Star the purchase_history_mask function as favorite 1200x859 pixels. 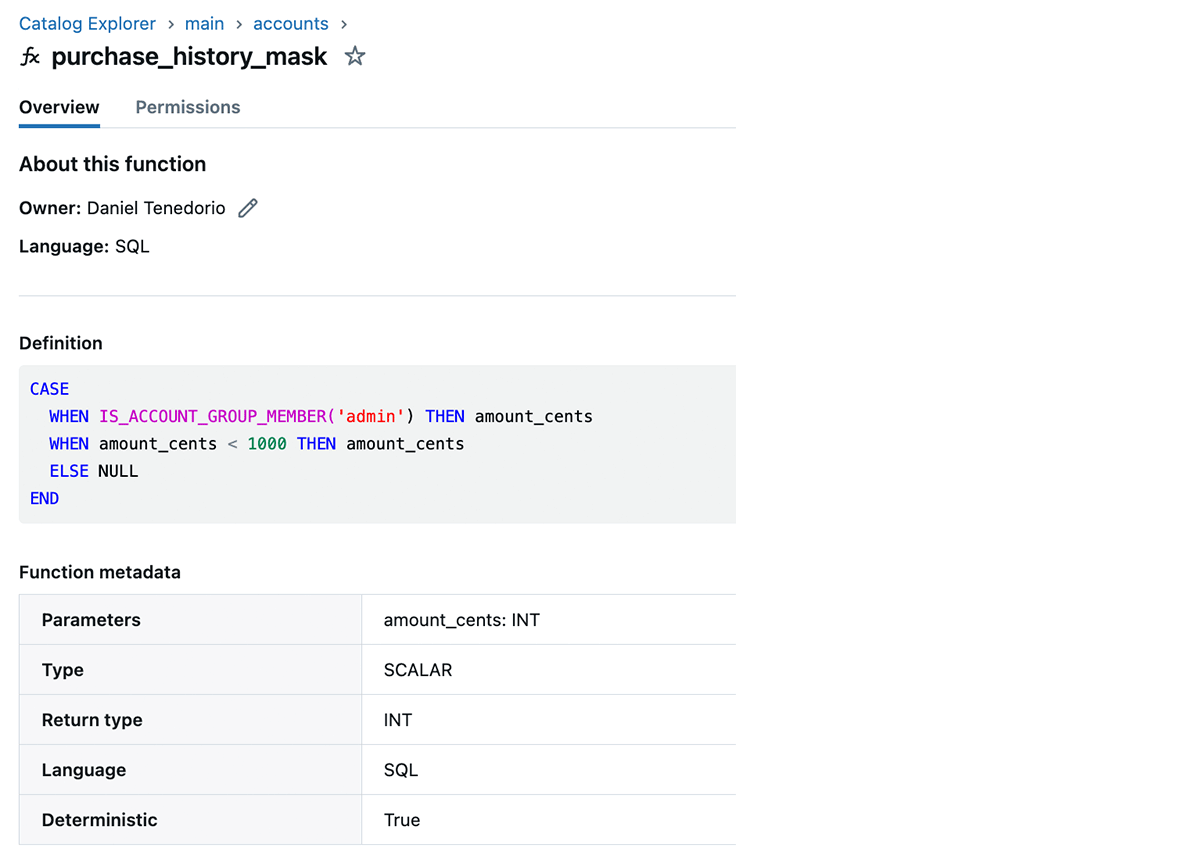pyautogui.click(x=355, y=57)
